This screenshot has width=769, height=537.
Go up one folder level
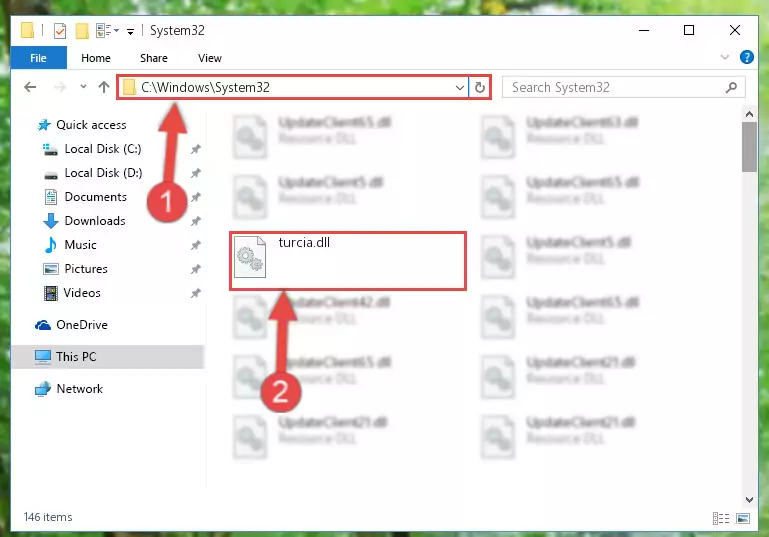click(103, 87)
